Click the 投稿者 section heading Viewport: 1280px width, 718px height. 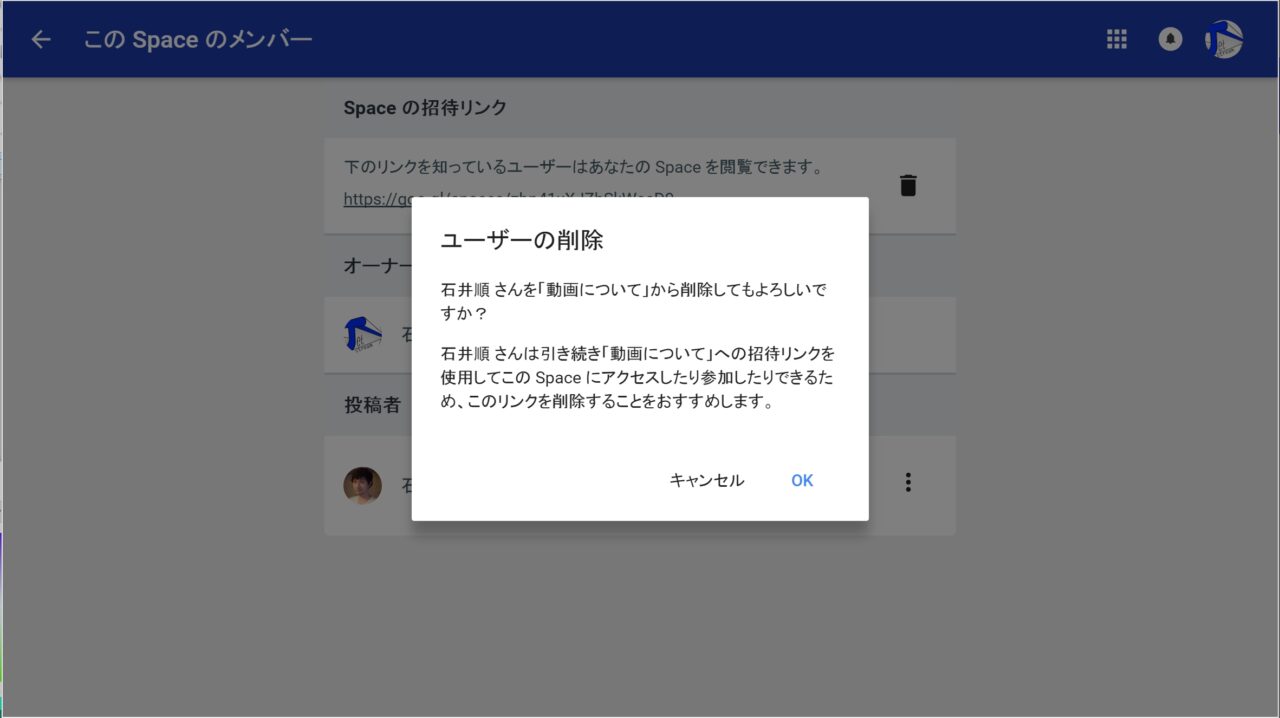pyautogui.click(x=373, y=405)
